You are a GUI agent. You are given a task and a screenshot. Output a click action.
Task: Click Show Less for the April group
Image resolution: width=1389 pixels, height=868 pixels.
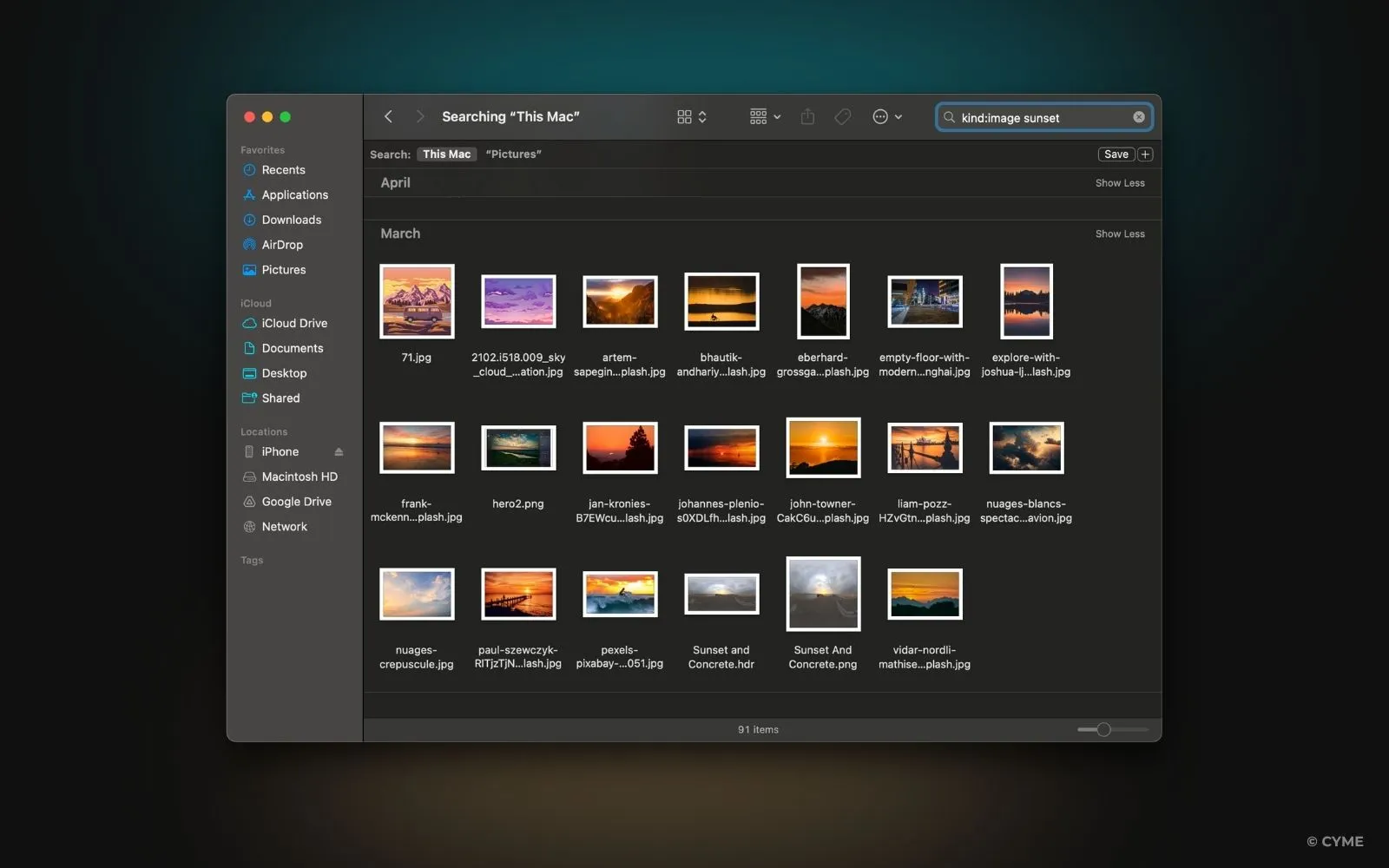tap(1119, 183)
